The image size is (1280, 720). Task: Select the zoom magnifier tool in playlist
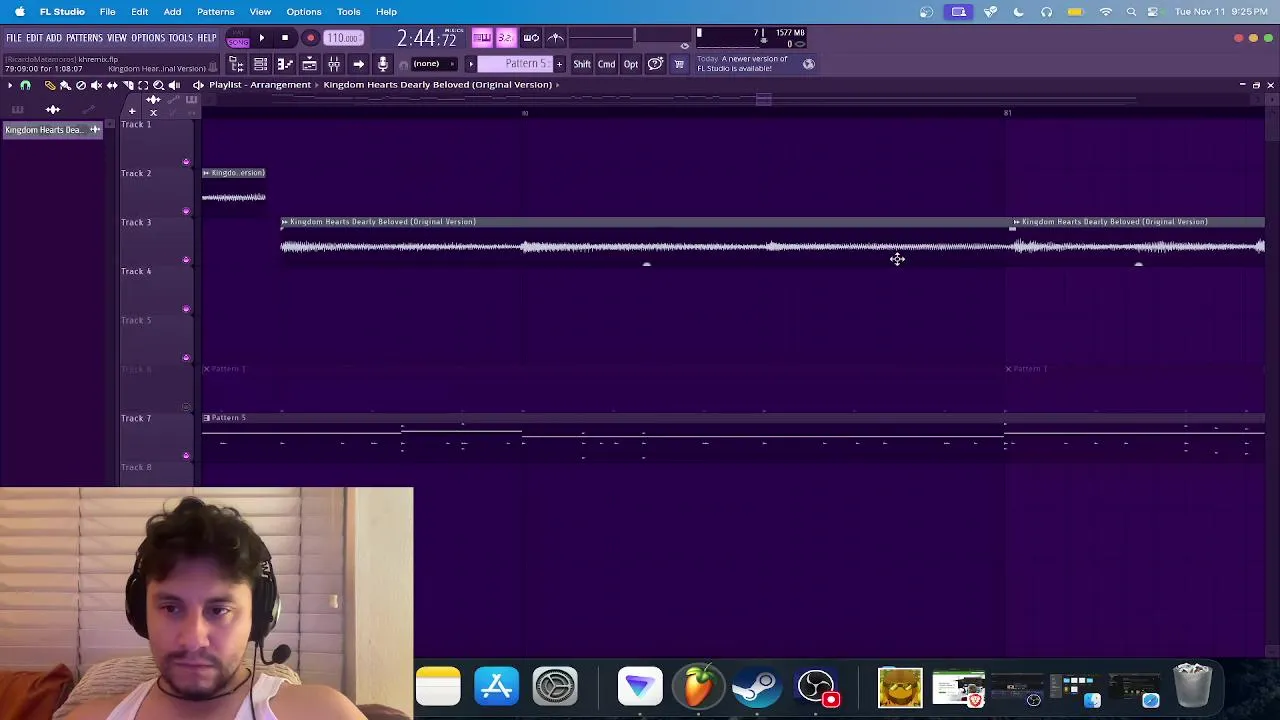pos(158,85)
